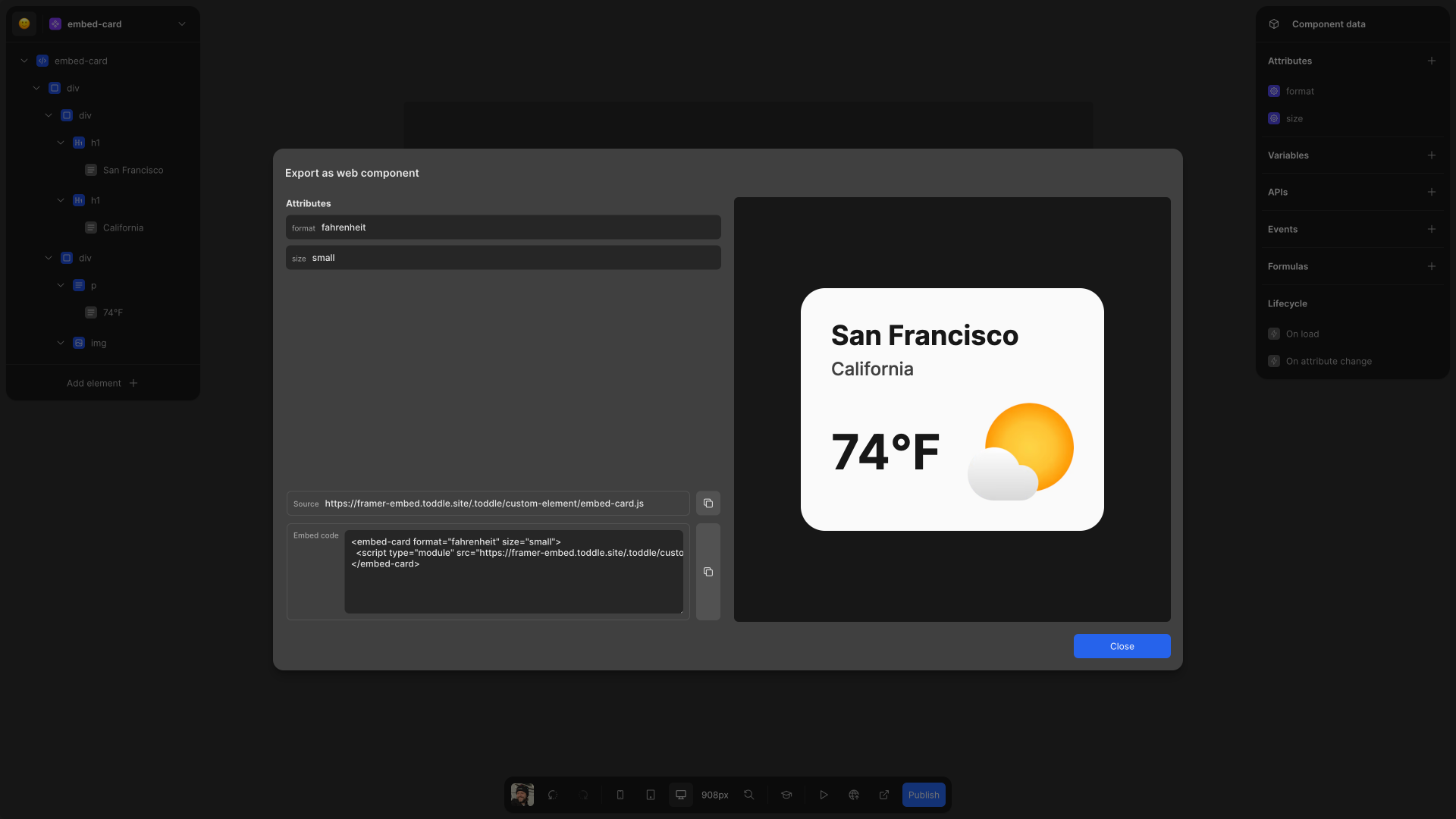Screen dimensions: 1456x819
Task: Expand the img element tree node
Action: click(61, 343)
